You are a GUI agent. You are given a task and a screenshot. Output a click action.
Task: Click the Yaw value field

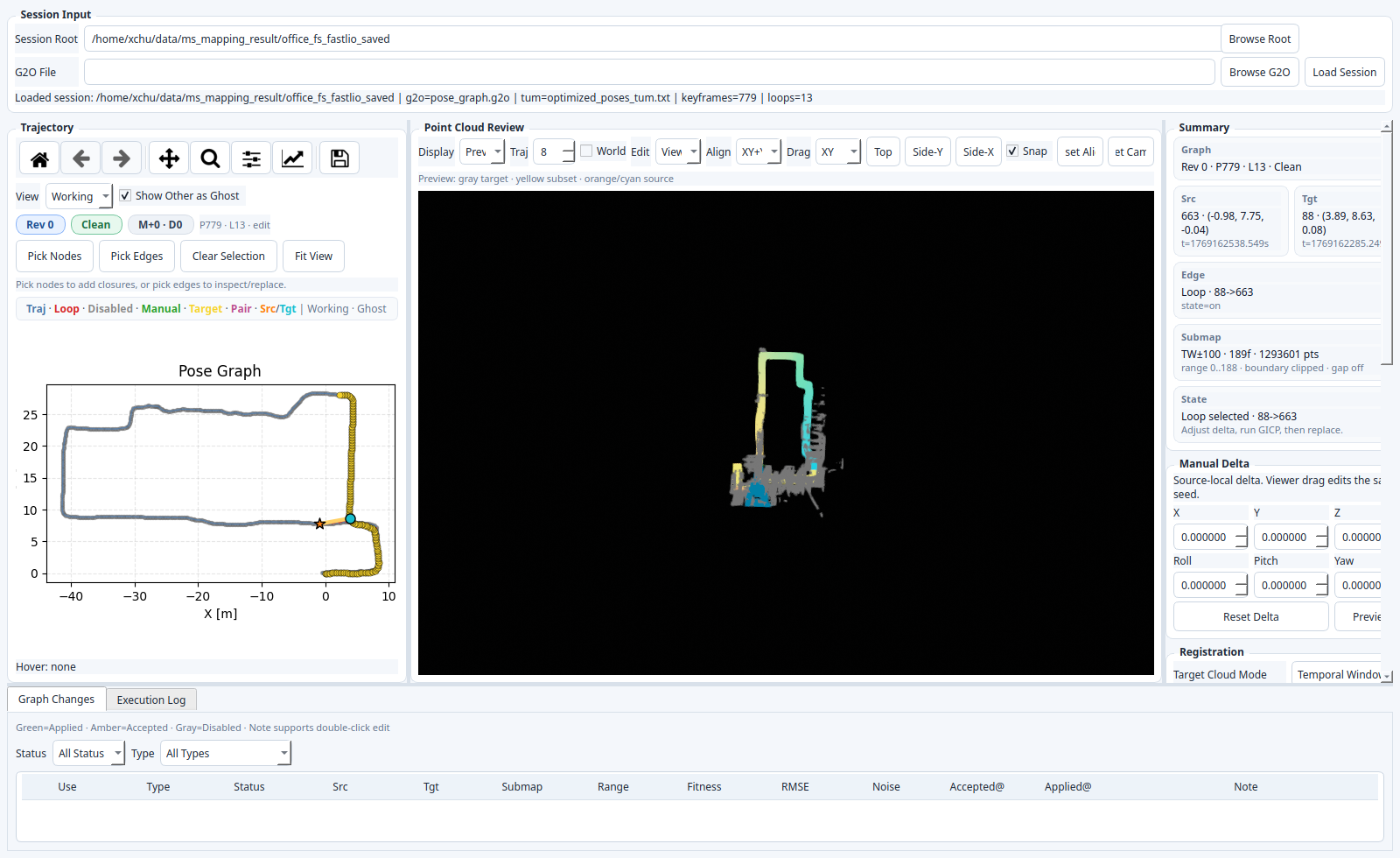pyautogui.click(x=1359, y=585)
